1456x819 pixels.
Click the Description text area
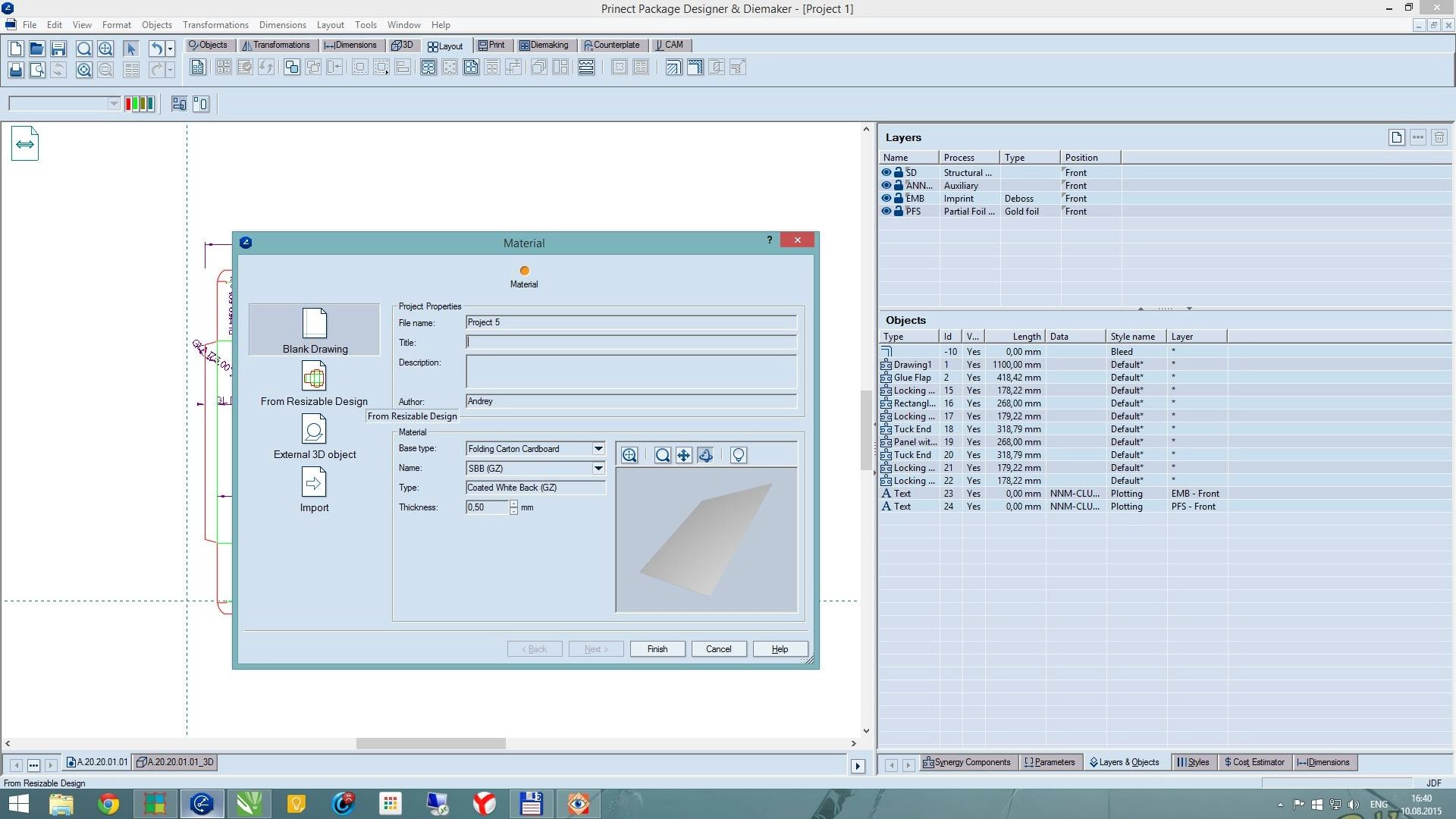click(631, 372)
